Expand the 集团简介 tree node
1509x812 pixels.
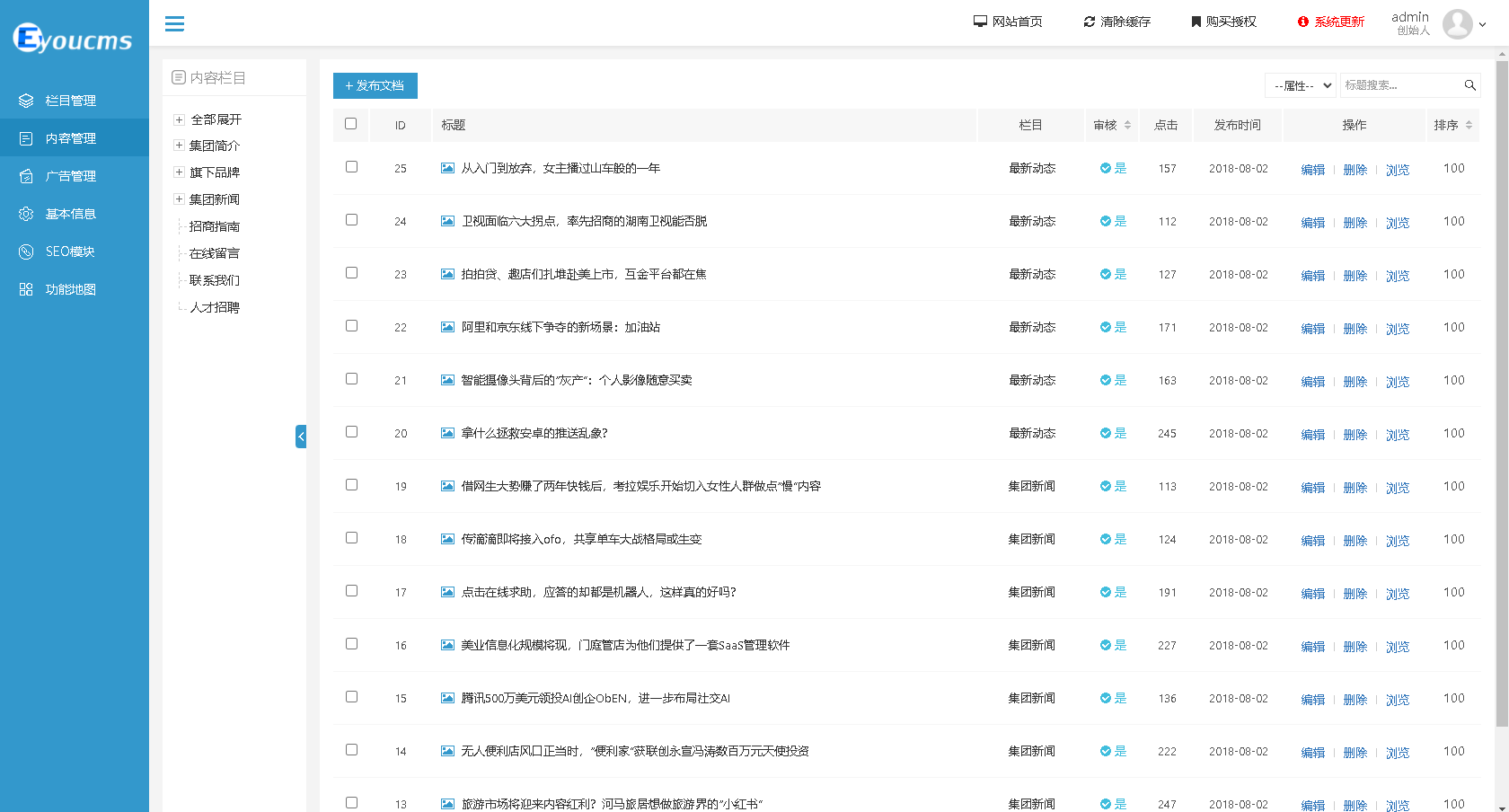pos(179,146)
